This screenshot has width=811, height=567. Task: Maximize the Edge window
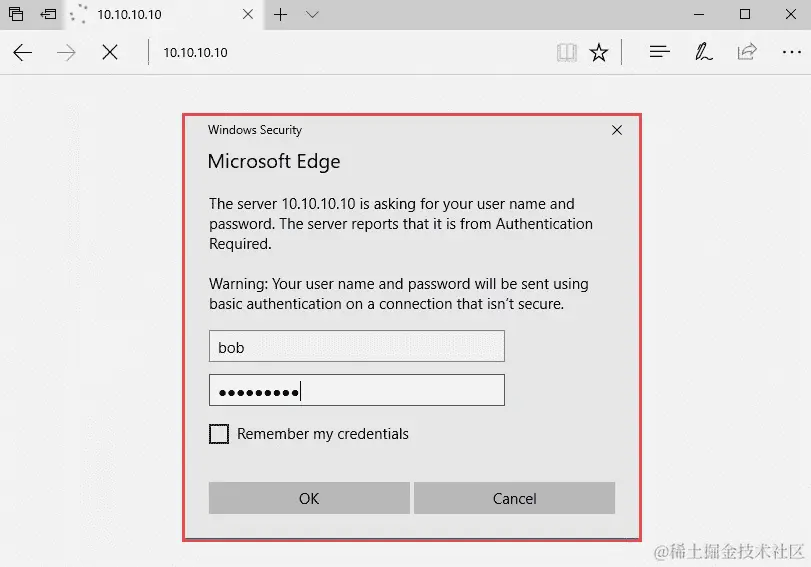pyautogui.click(x=745, y=14)
